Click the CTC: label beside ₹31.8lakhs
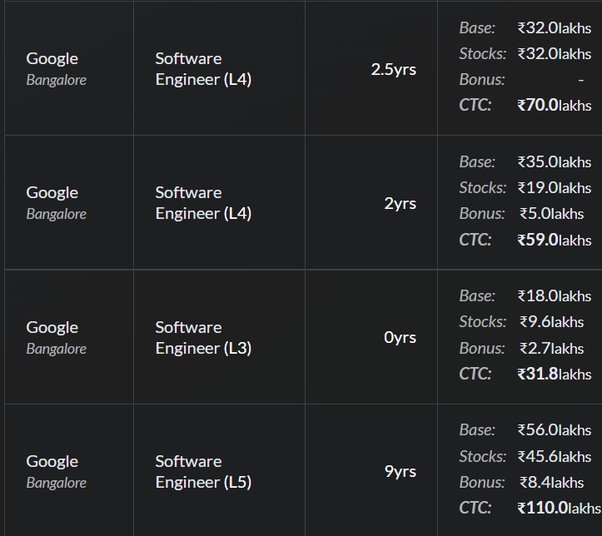 pos(475,374)
